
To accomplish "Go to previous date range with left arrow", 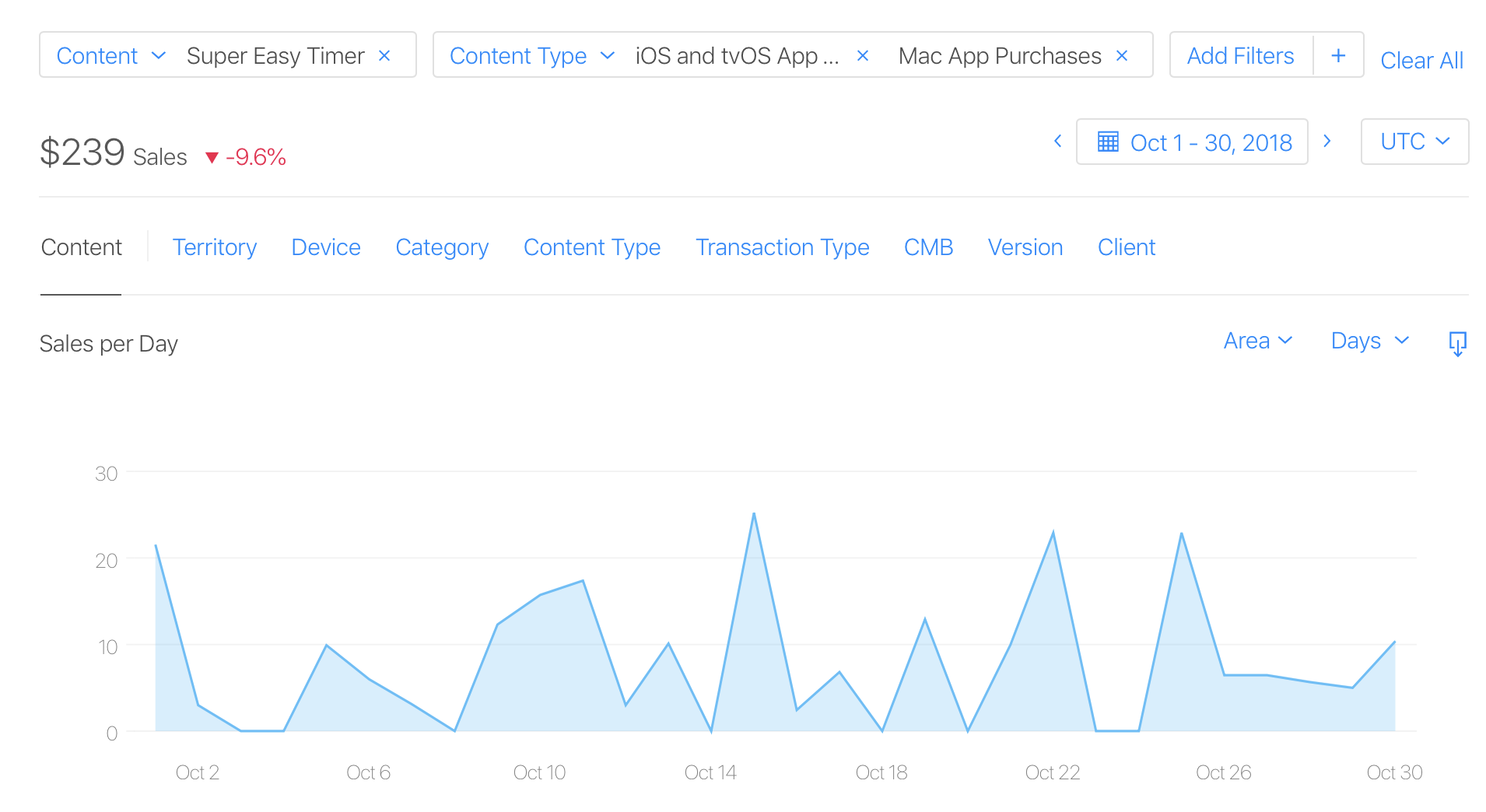I will (1057, 142).
